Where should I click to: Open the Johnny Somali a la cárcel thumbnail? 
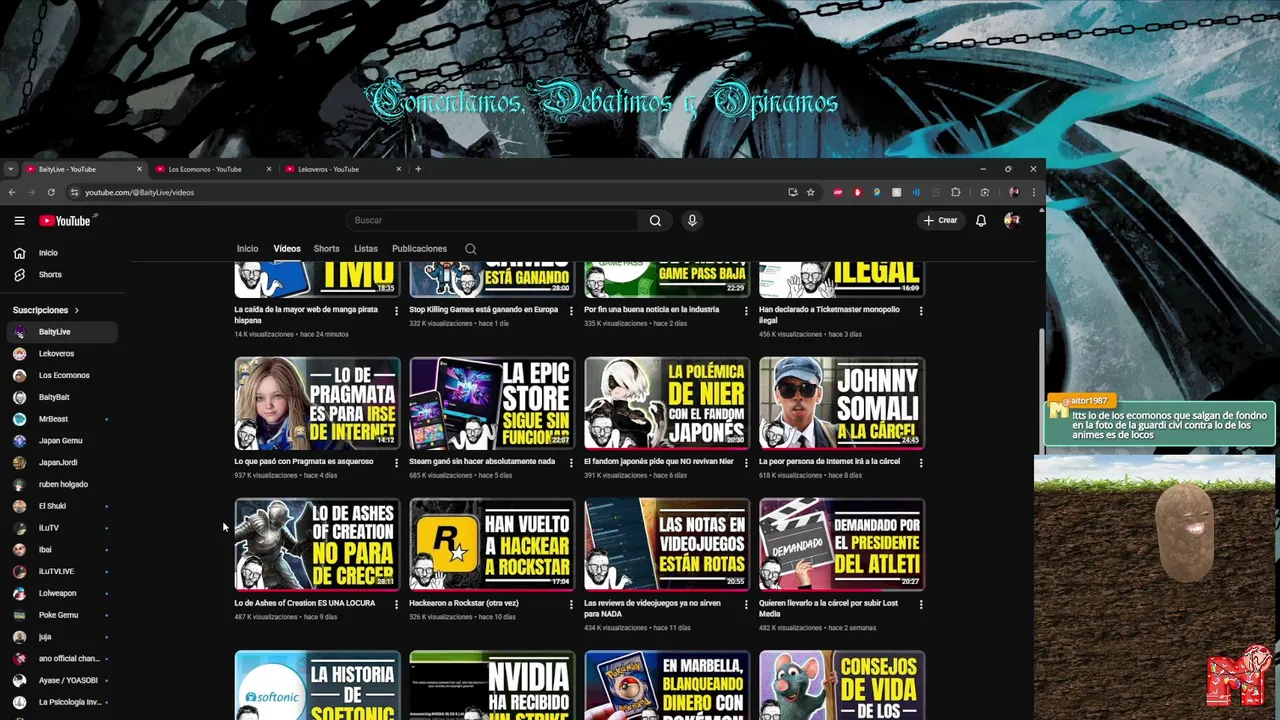coord(842,403)
